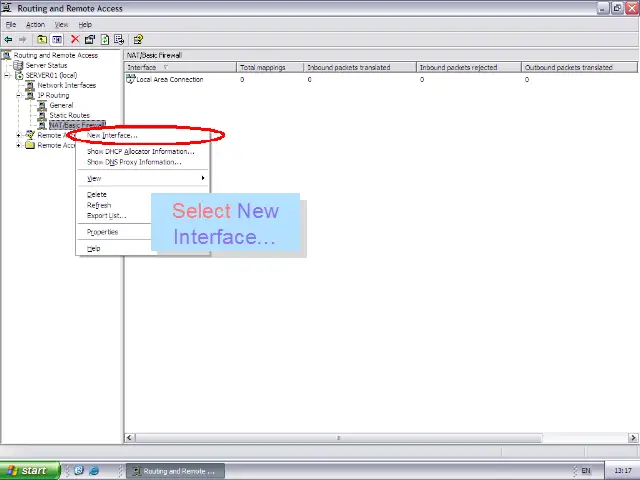
Task: Select the Routing and Remote Access root node
Action: click(56, 56)
